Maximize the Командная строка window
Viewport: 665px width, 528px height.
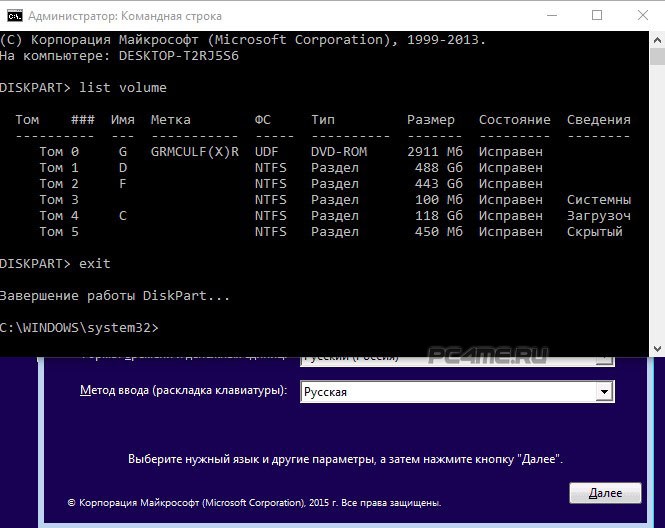(x=598, y=15)
